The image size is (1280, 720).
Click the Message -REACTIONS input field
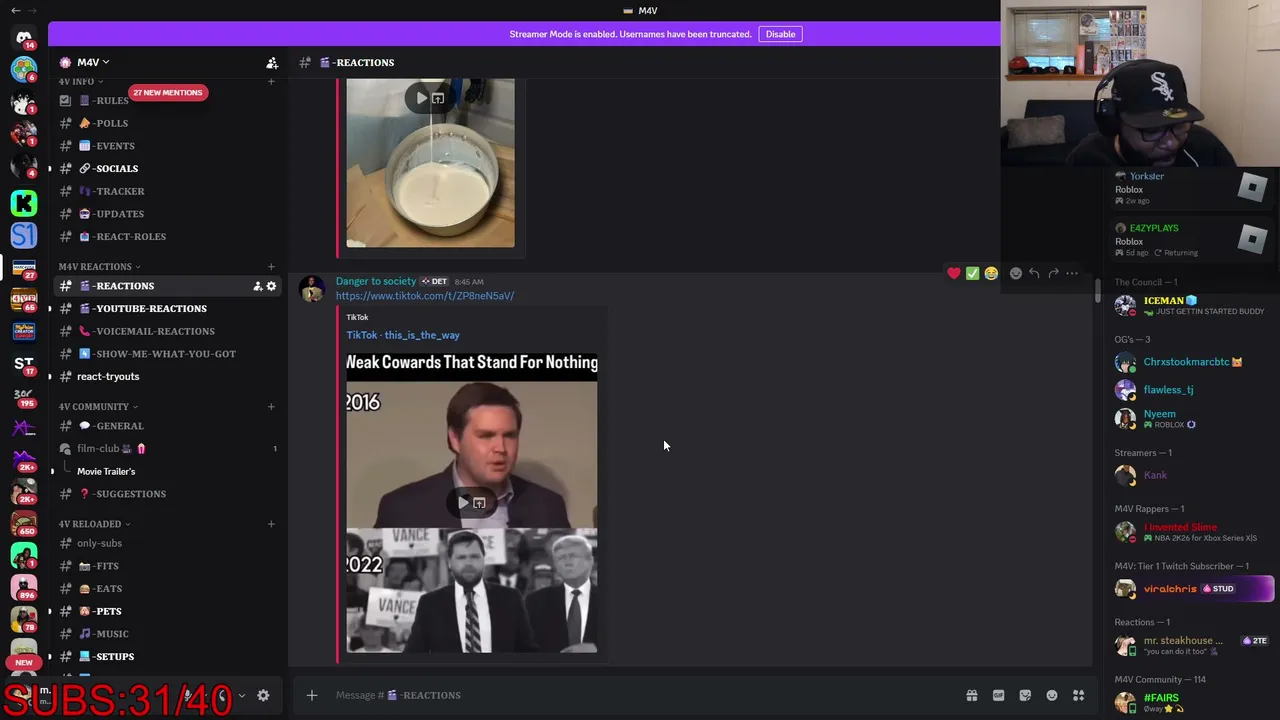(x=640, y=695)
